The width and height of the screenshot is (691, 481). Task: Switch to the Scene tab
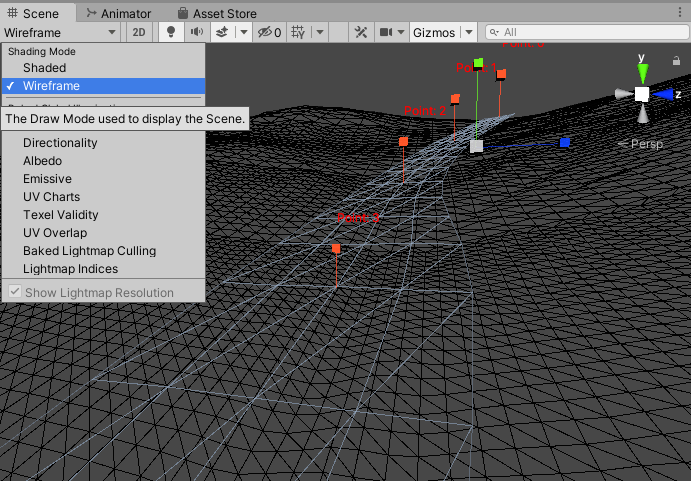pyautogui.click(x=33, y=13)
